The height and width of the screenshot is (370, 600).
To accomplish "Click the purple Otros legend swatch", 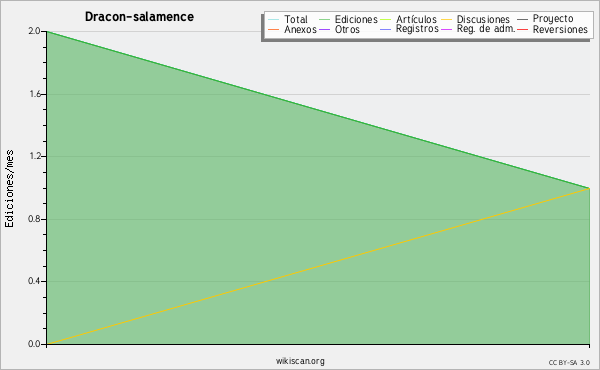I will tap(324, 29).
